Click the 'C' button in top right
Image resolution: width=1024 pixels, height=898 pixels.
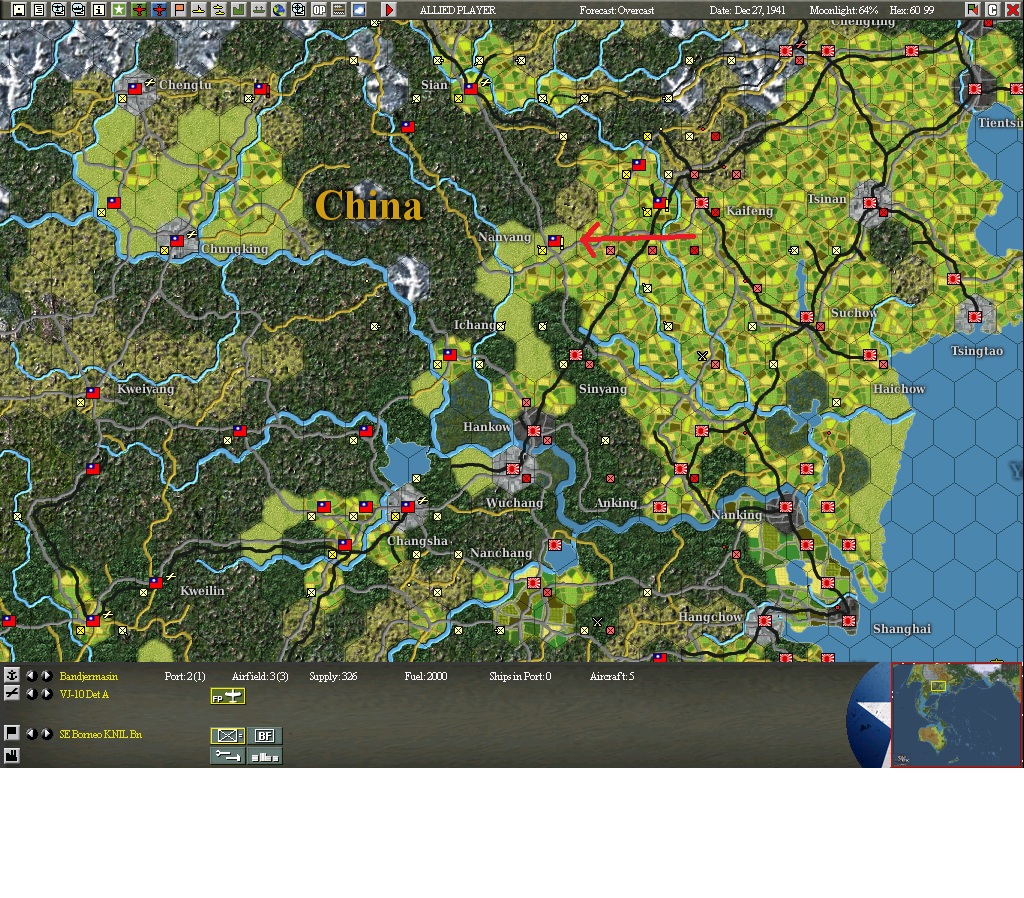pos(992,10)
